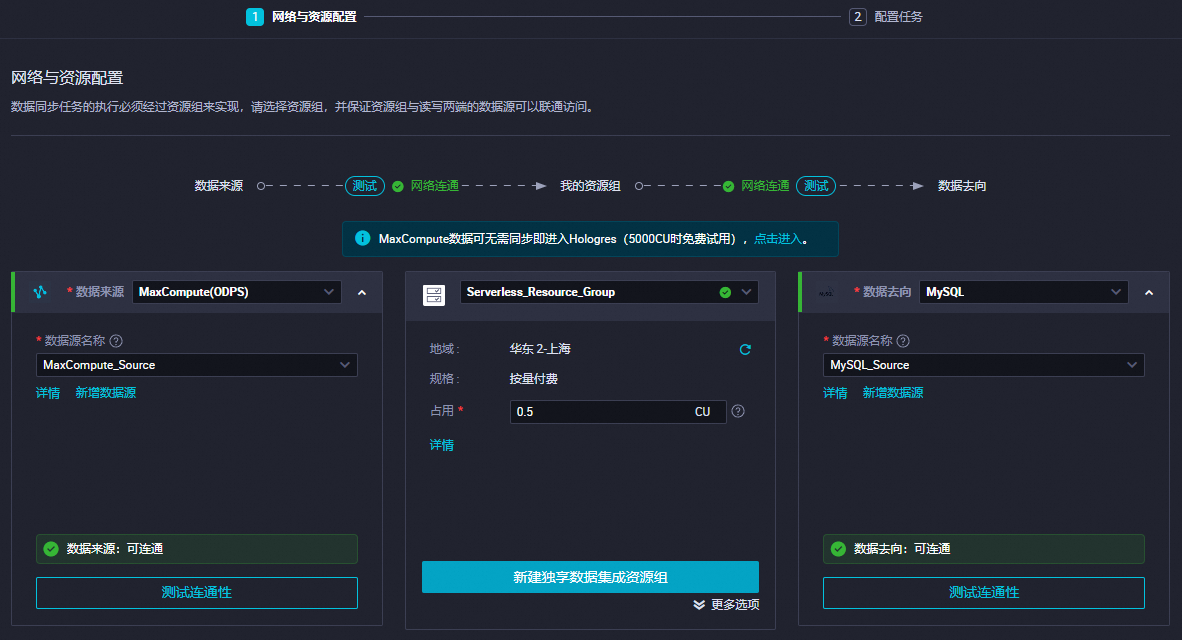Open the MySQL_Source data source name dropdown
This screenshot has width=1182, height=640.
point(984,365)
